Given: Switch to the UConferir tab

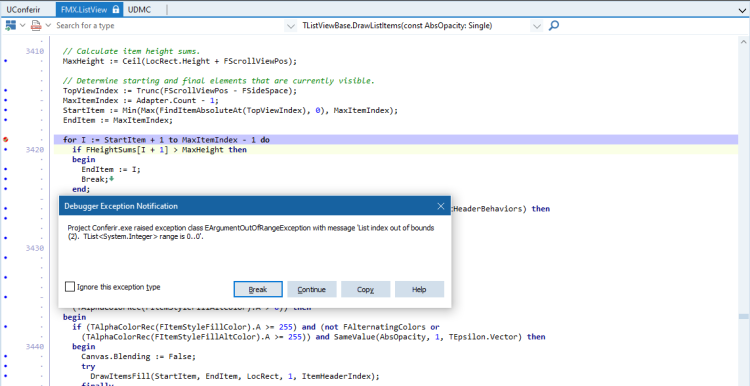Looking at the screenshot, I should 23,9.
